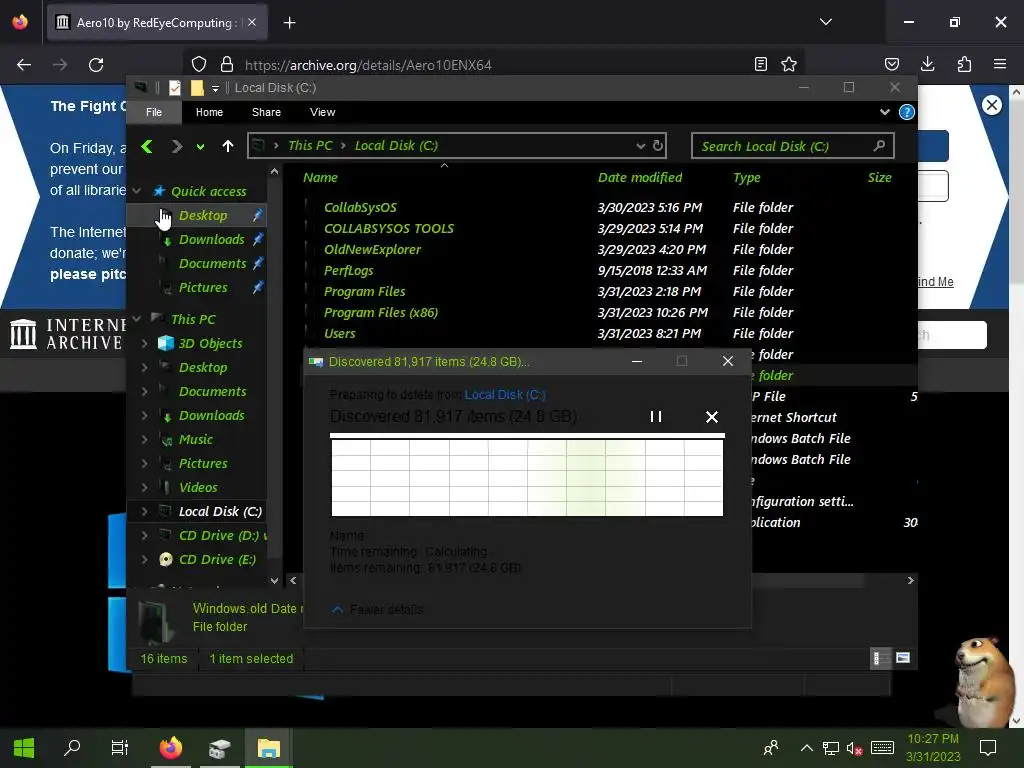1024x768 pixels.
Task: Open Firefox from the taskbar
Action: click(170, 748)
